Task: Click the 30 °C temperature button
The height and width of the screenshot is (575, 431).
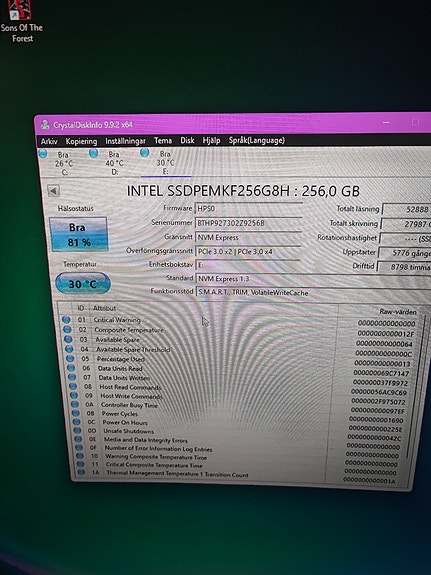Action: (x=83, y=283)
